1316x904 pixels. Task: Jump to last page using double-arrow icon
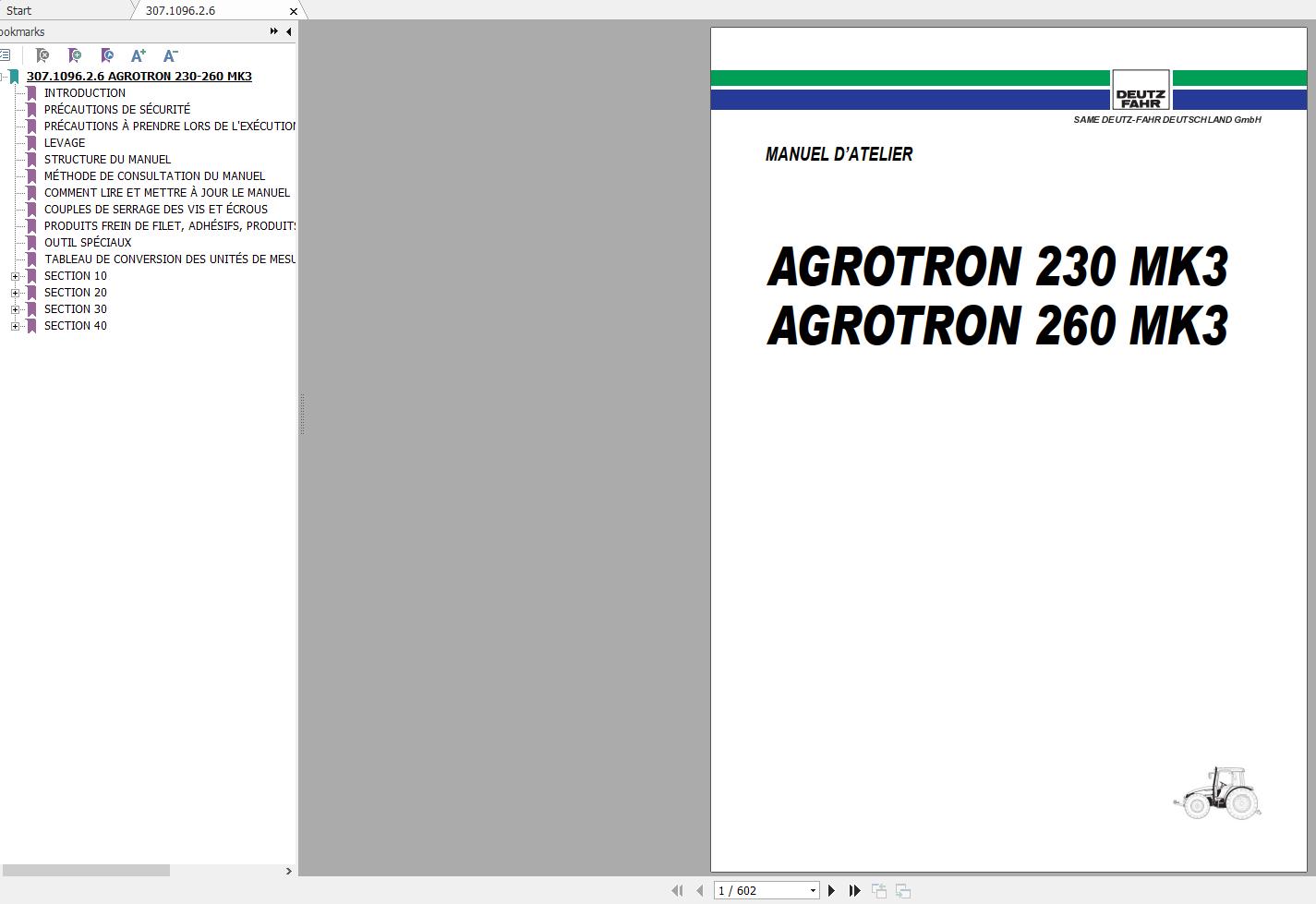(853, 889)
